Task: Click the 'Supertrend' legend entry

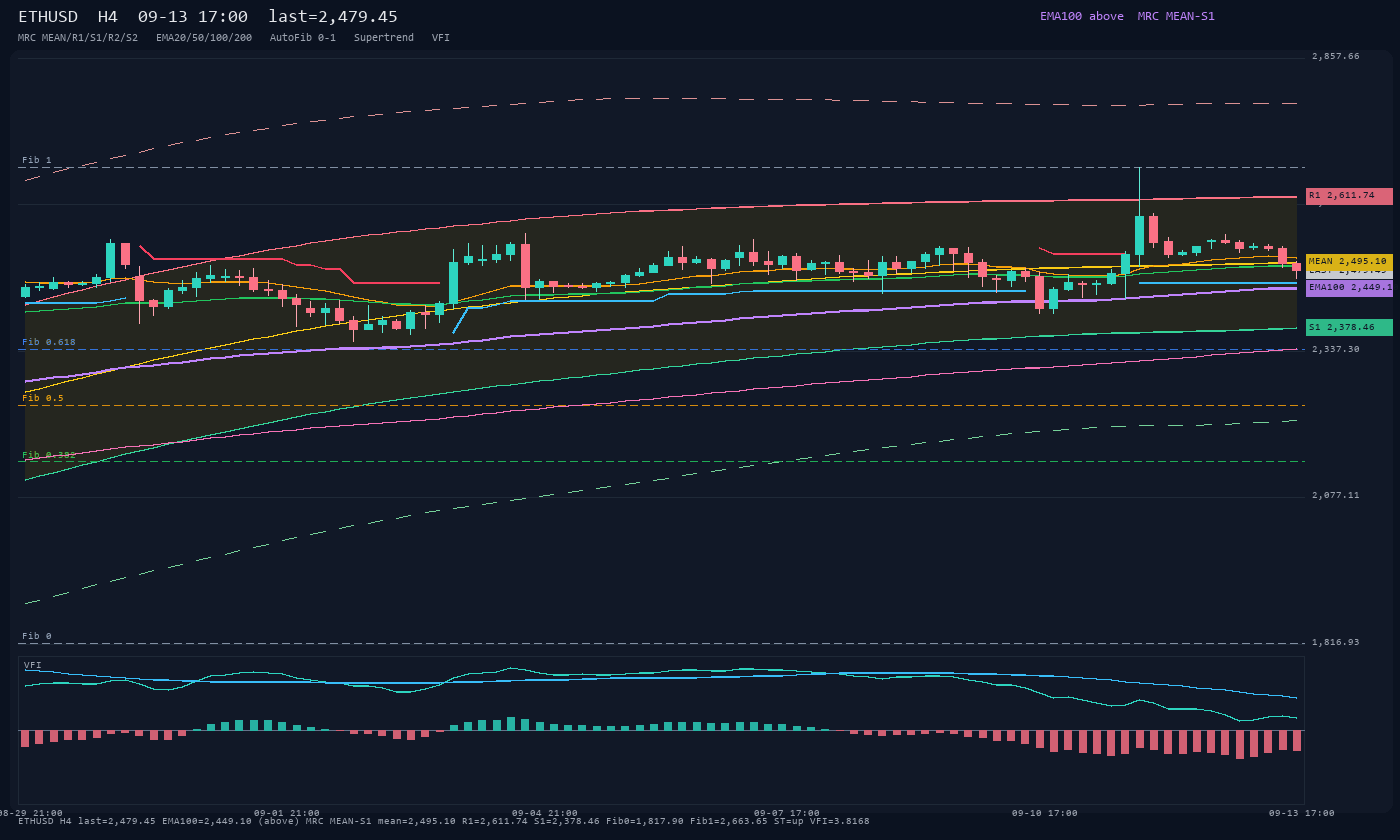Action: pos(384,38)
